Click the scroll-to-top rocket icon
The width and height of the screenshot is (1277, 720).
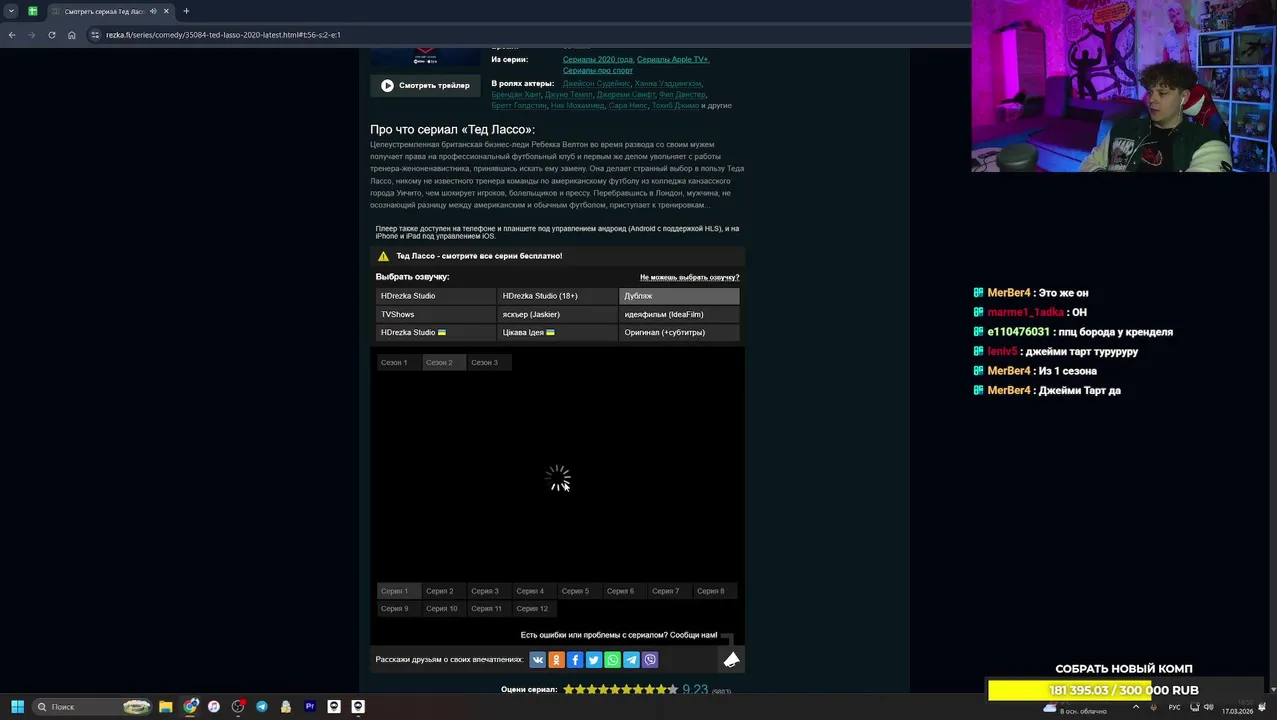click(x=731, y=660)
